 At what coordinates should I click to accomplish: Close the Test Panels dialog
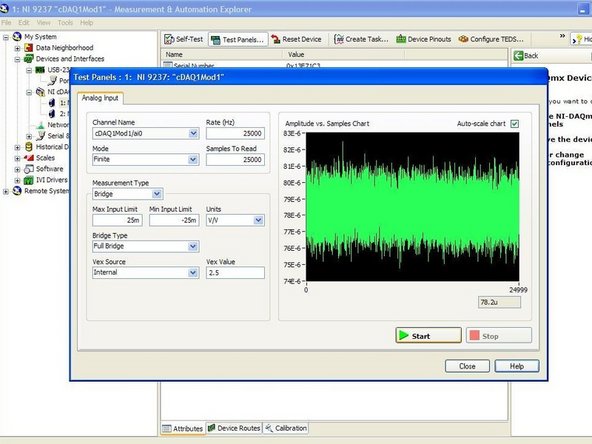(x=467, y=366)
